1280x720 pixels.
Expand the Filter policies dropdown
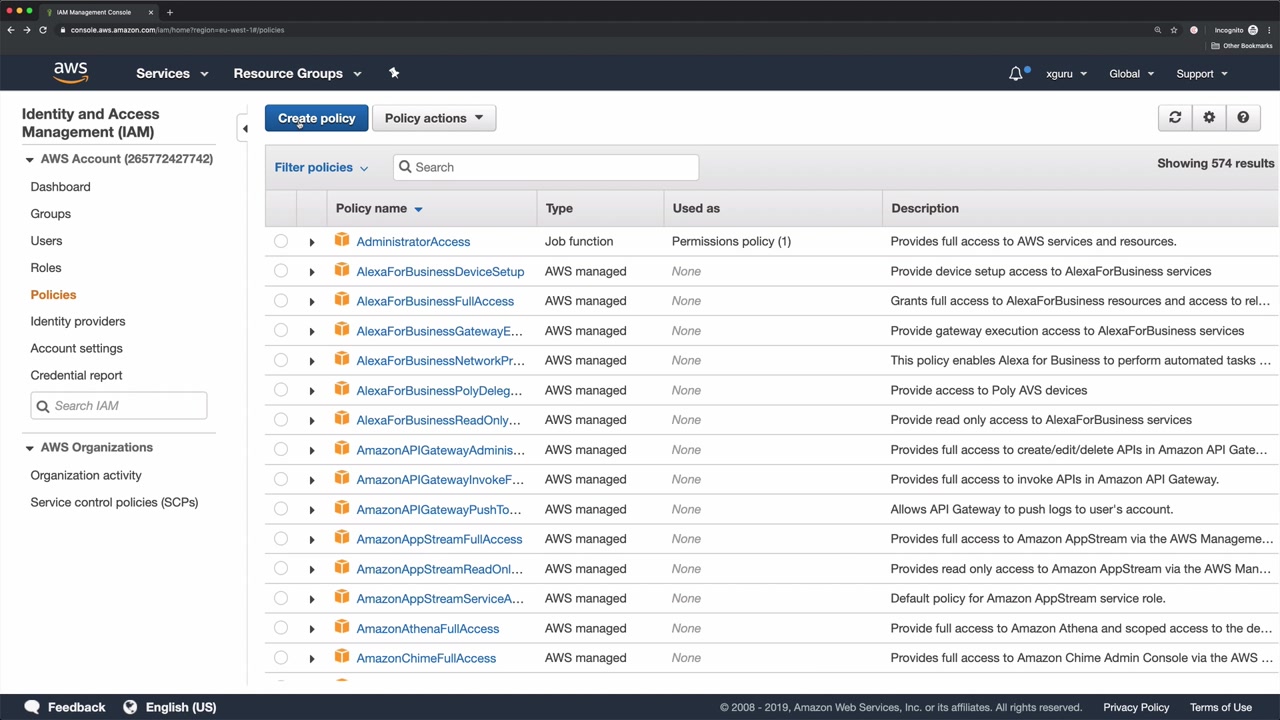(321, 167)
